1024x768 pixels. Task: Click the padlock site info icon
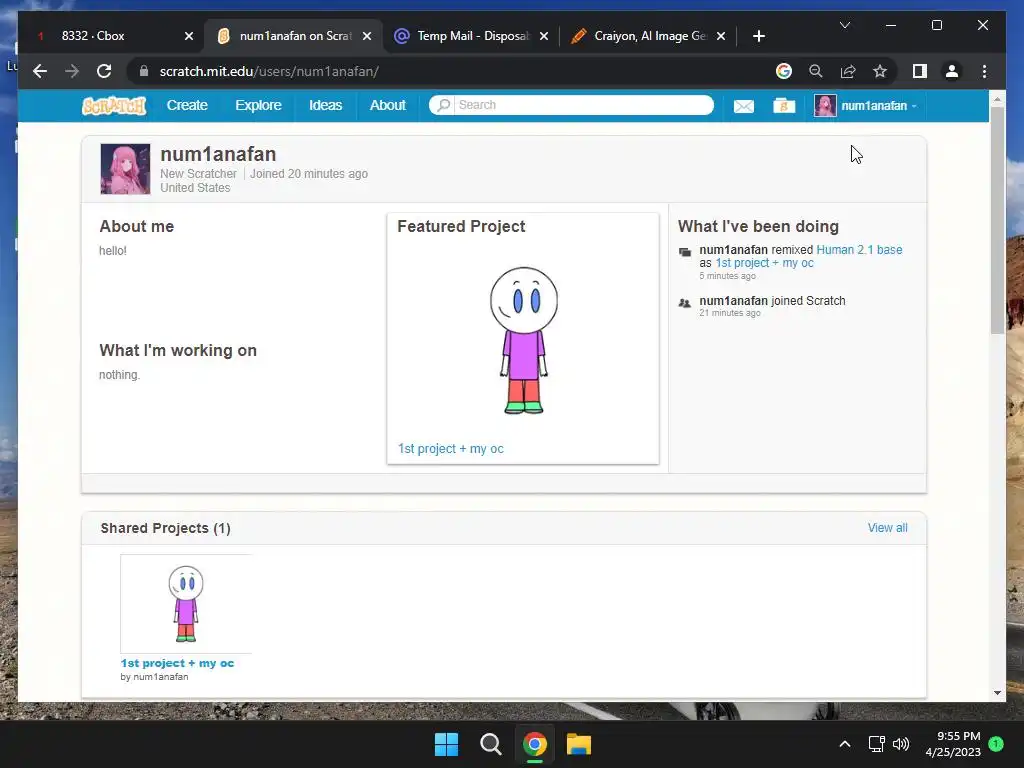point(144,71)
